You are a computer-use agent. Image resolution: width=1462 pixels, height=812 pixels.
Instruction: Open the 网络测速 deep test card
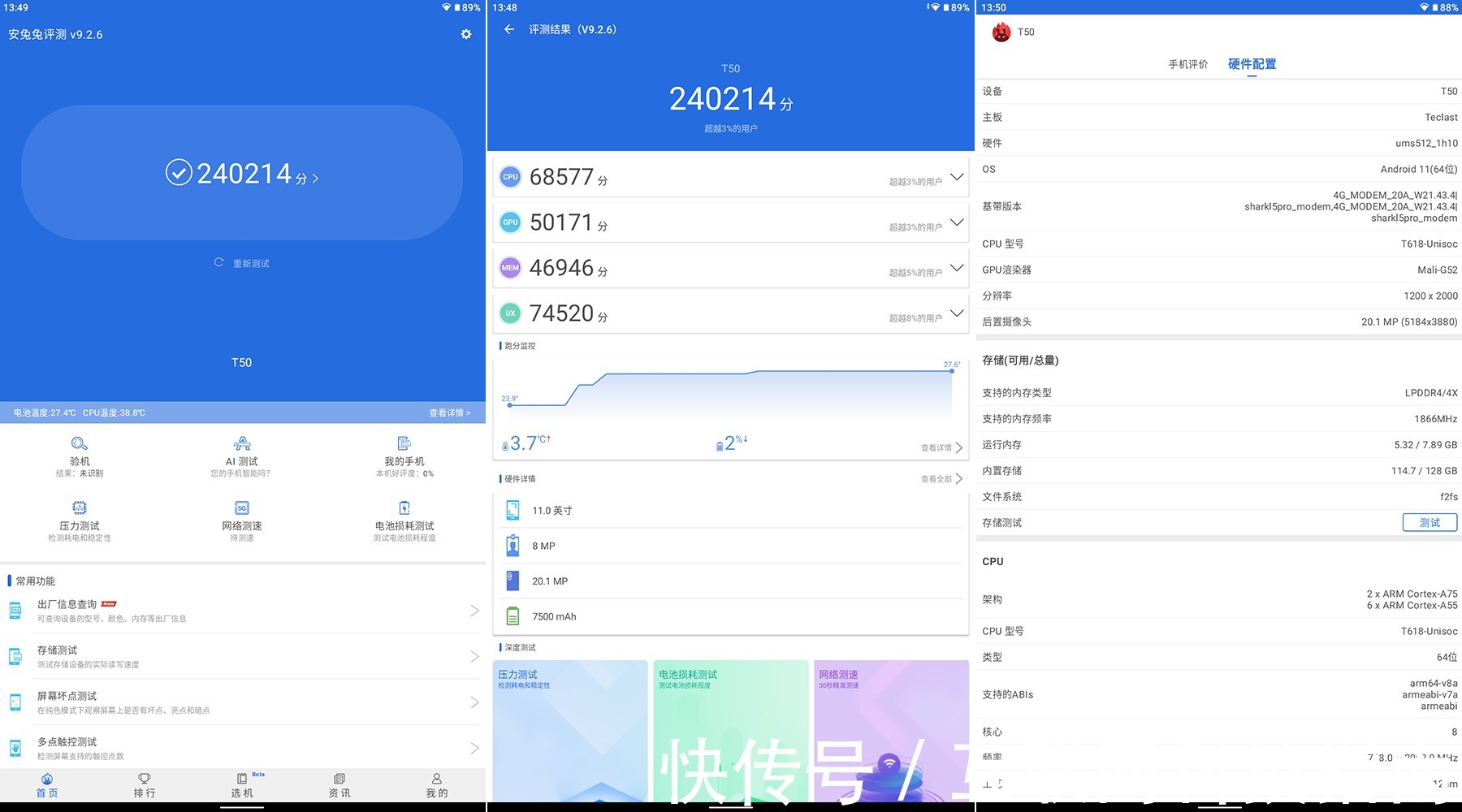(891, 731)
